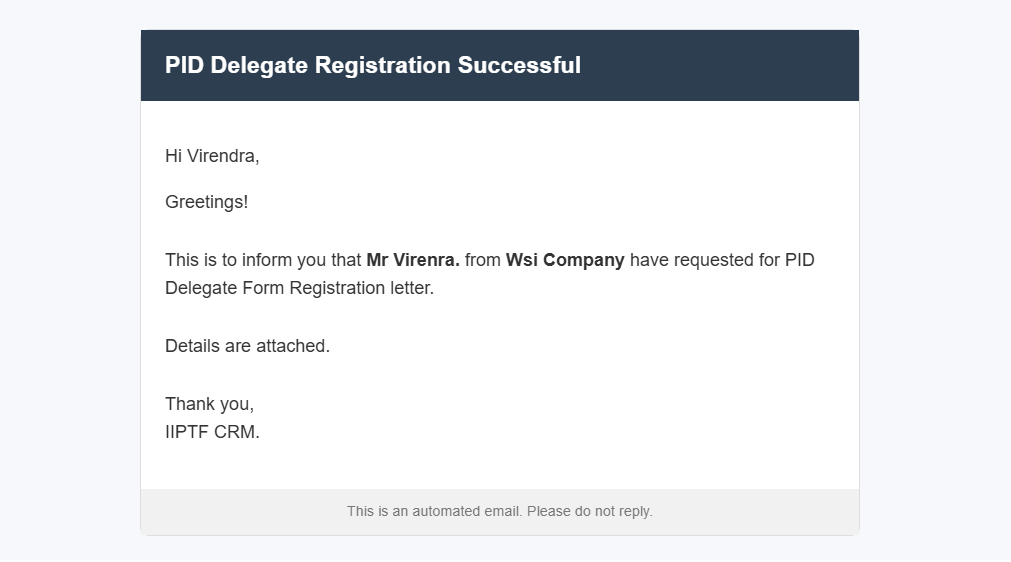
Task: Click the "IIPTF CRM." signature
Action: tap(212, 433)
